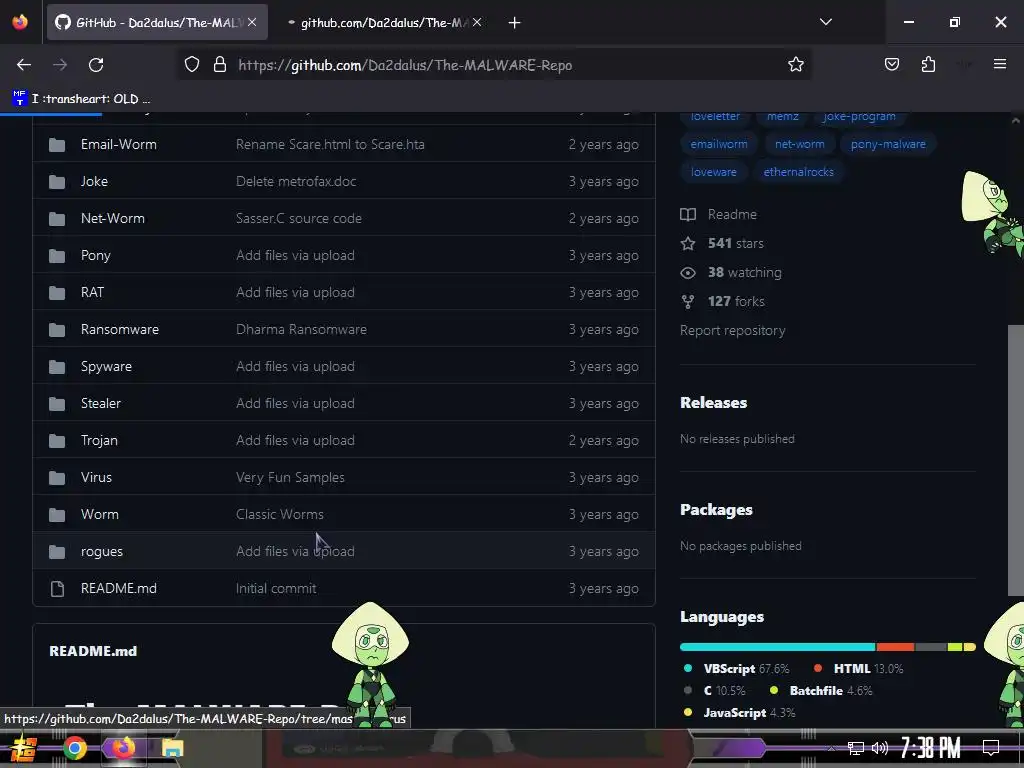Click the URL address bar
This screenshot has height=768, width=1024.
pos(496,65)
